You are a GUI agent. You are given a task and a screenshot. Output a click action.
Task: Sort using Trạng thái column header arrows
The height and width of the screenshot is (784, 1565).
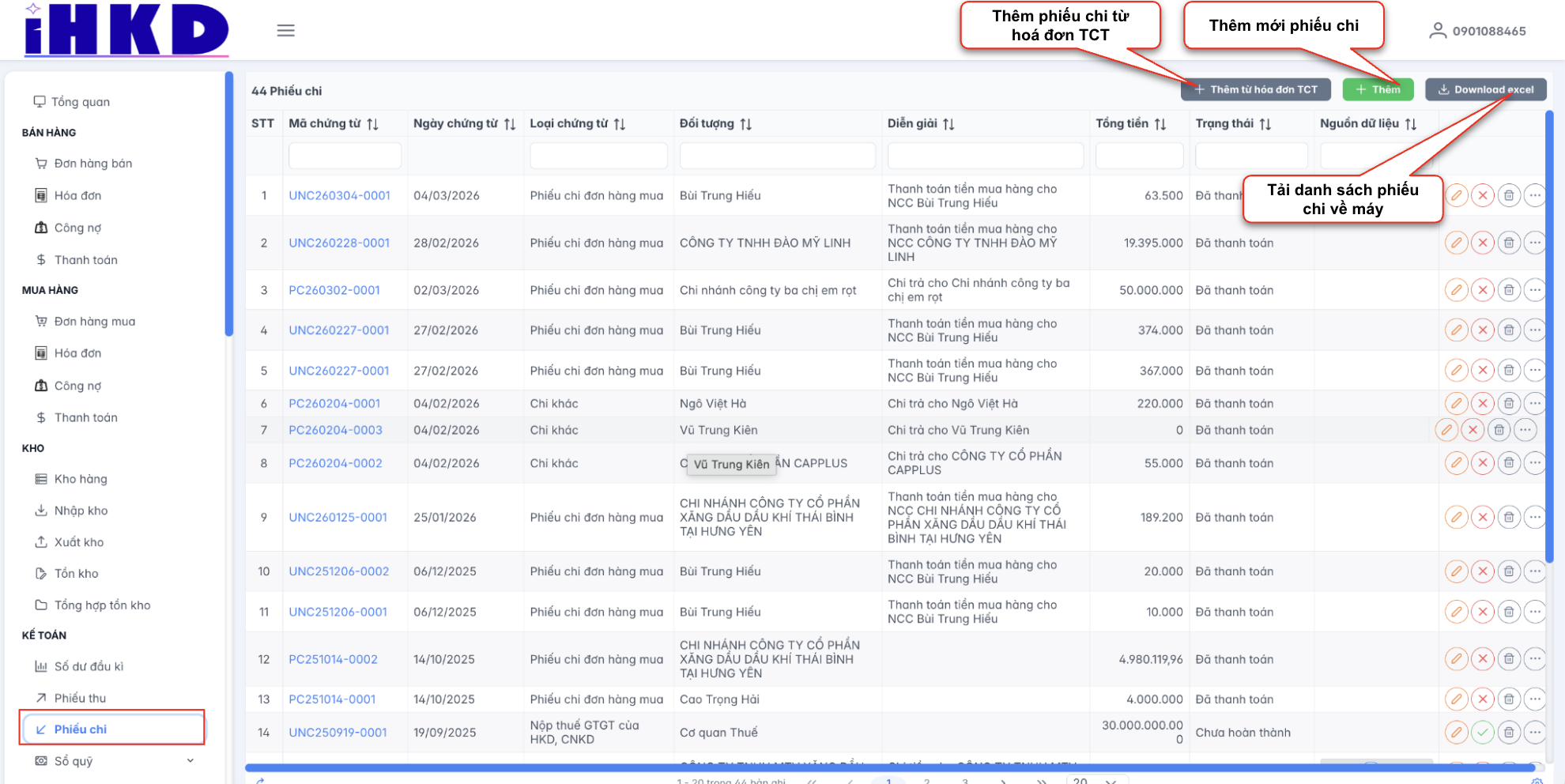[x=1265, y=124]
